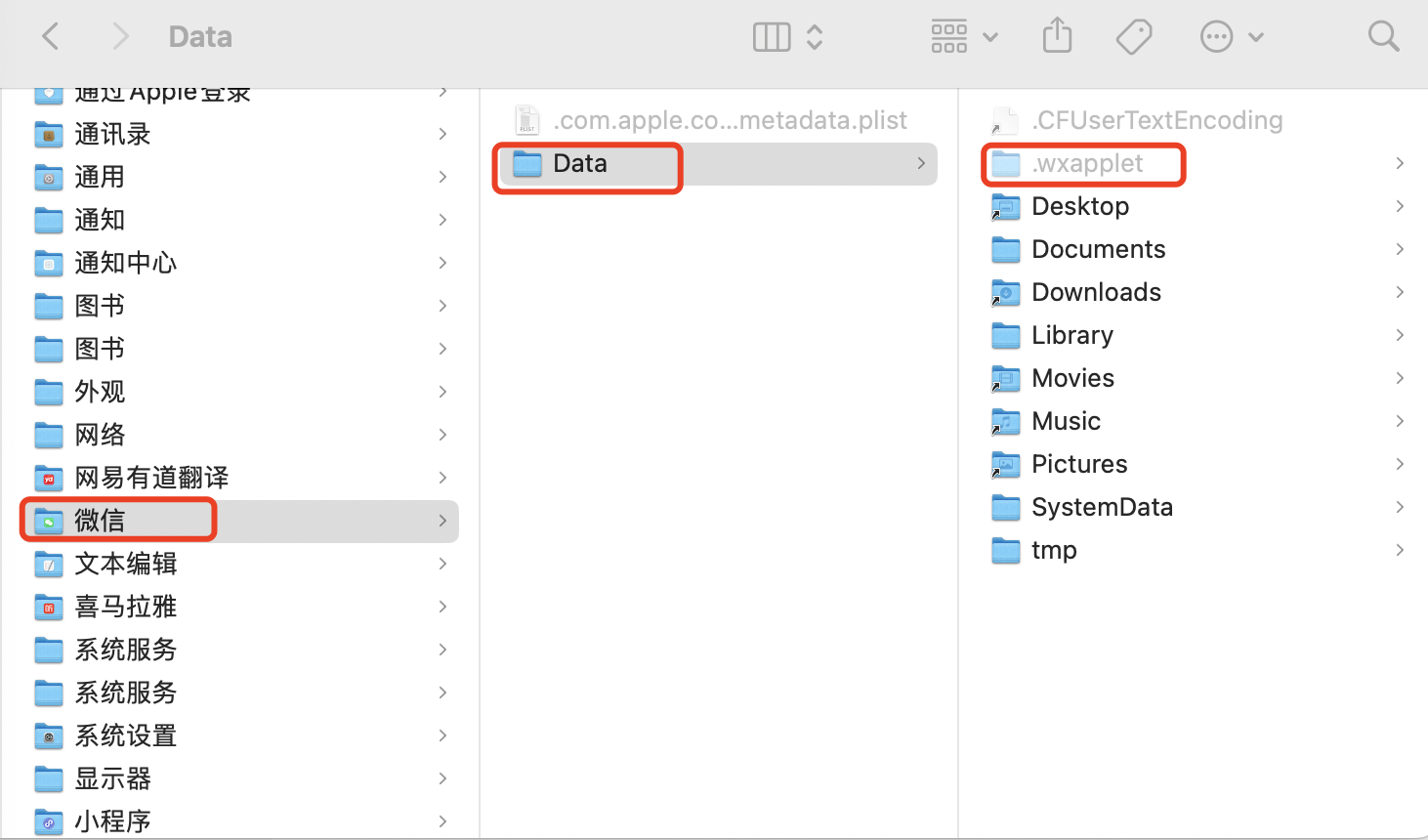Image resolution: width=1428 pixels, height=840 pixels.
Task: Select the 文本编辑 folder icon
Action: click(49, 564)
